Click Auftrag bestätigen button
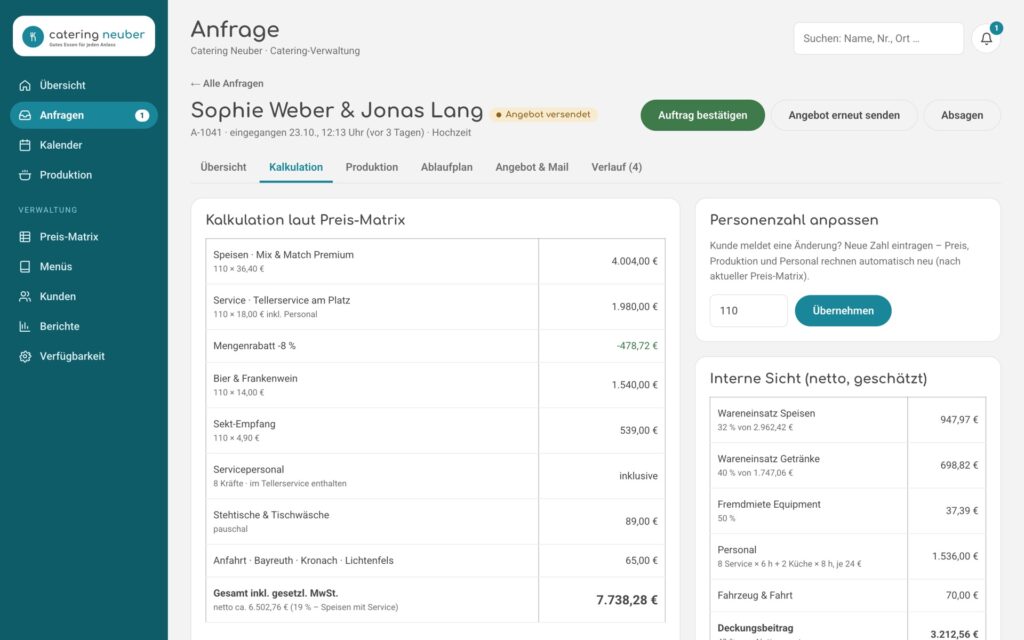 coord(702,115)
